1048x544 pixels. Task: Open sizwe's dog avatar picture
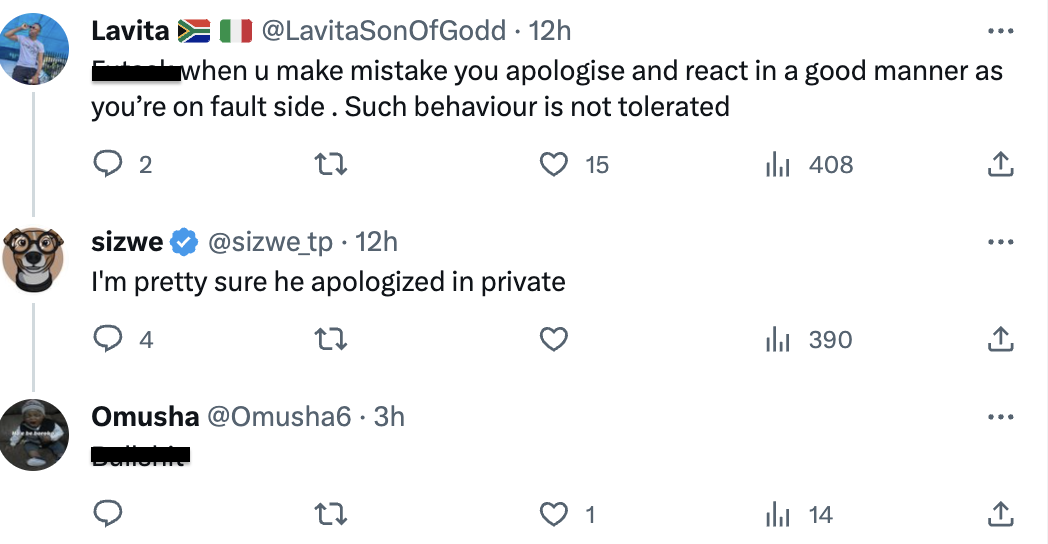point(33,260)
